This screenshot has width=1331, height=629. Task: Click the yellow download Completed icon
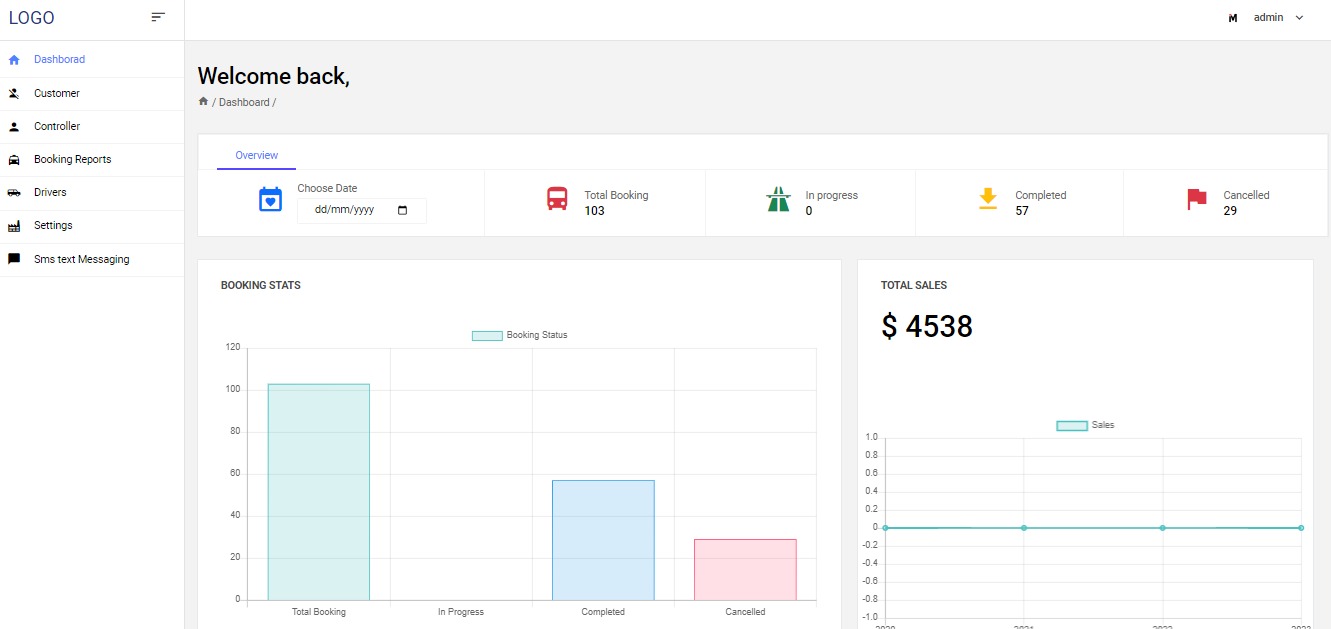pyautogui.click(x=988, y=198)
